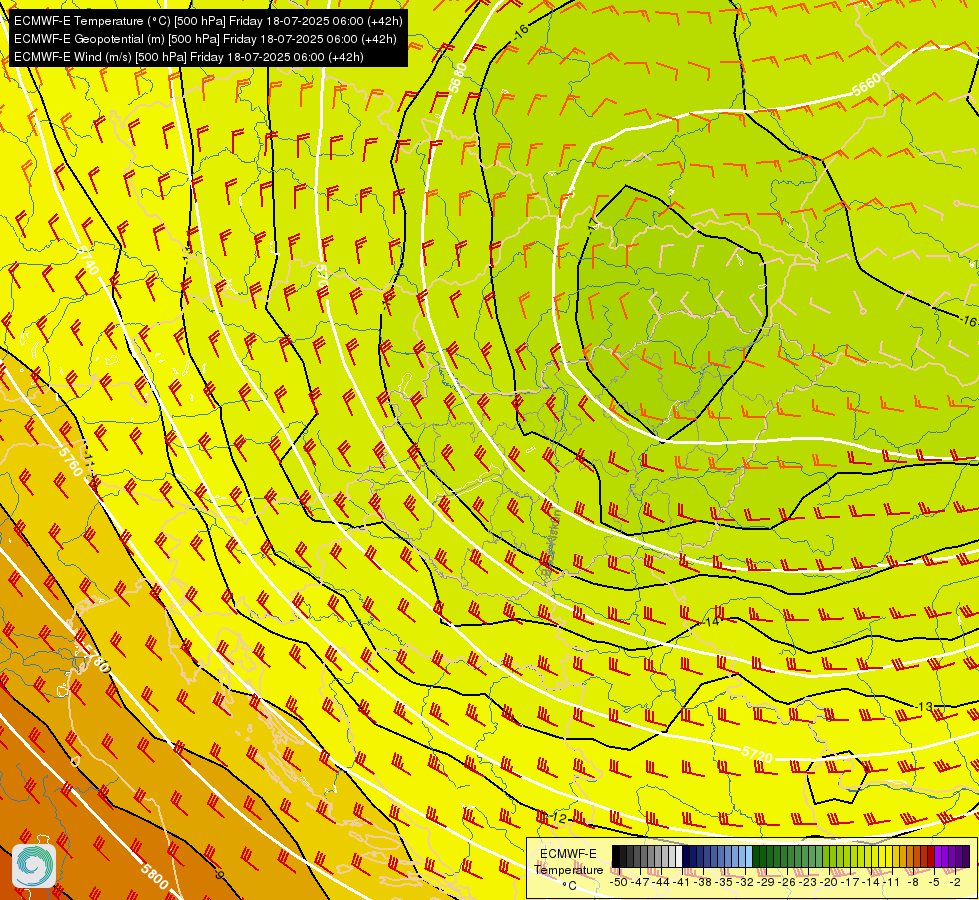The image size is (979, 900).
Task: Click the ECMWF-E Temperature 500 hPa header line
Action: (208, 21)
